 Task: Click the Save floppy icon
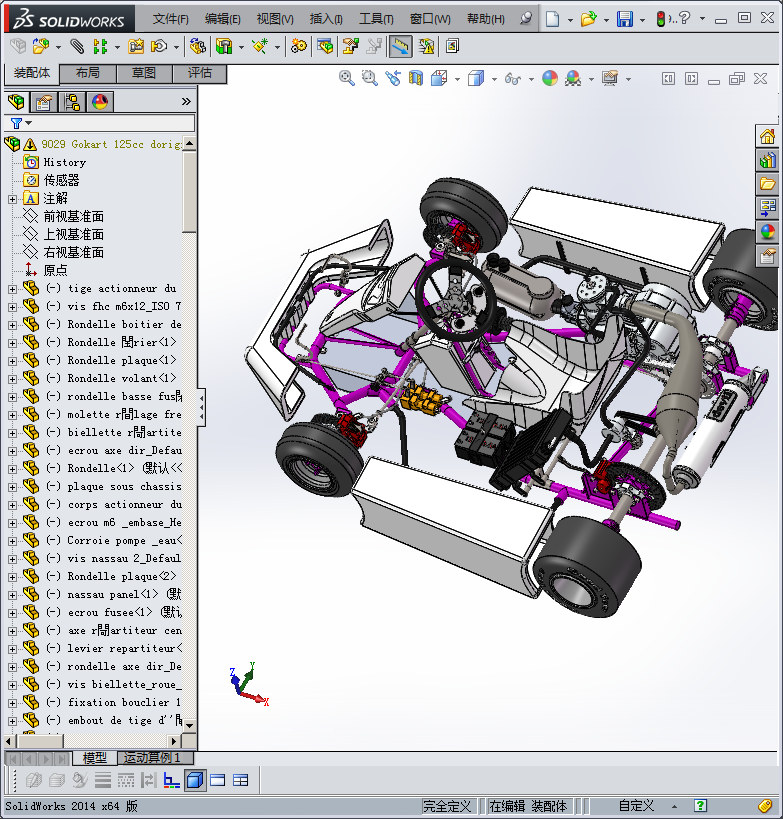625,19
